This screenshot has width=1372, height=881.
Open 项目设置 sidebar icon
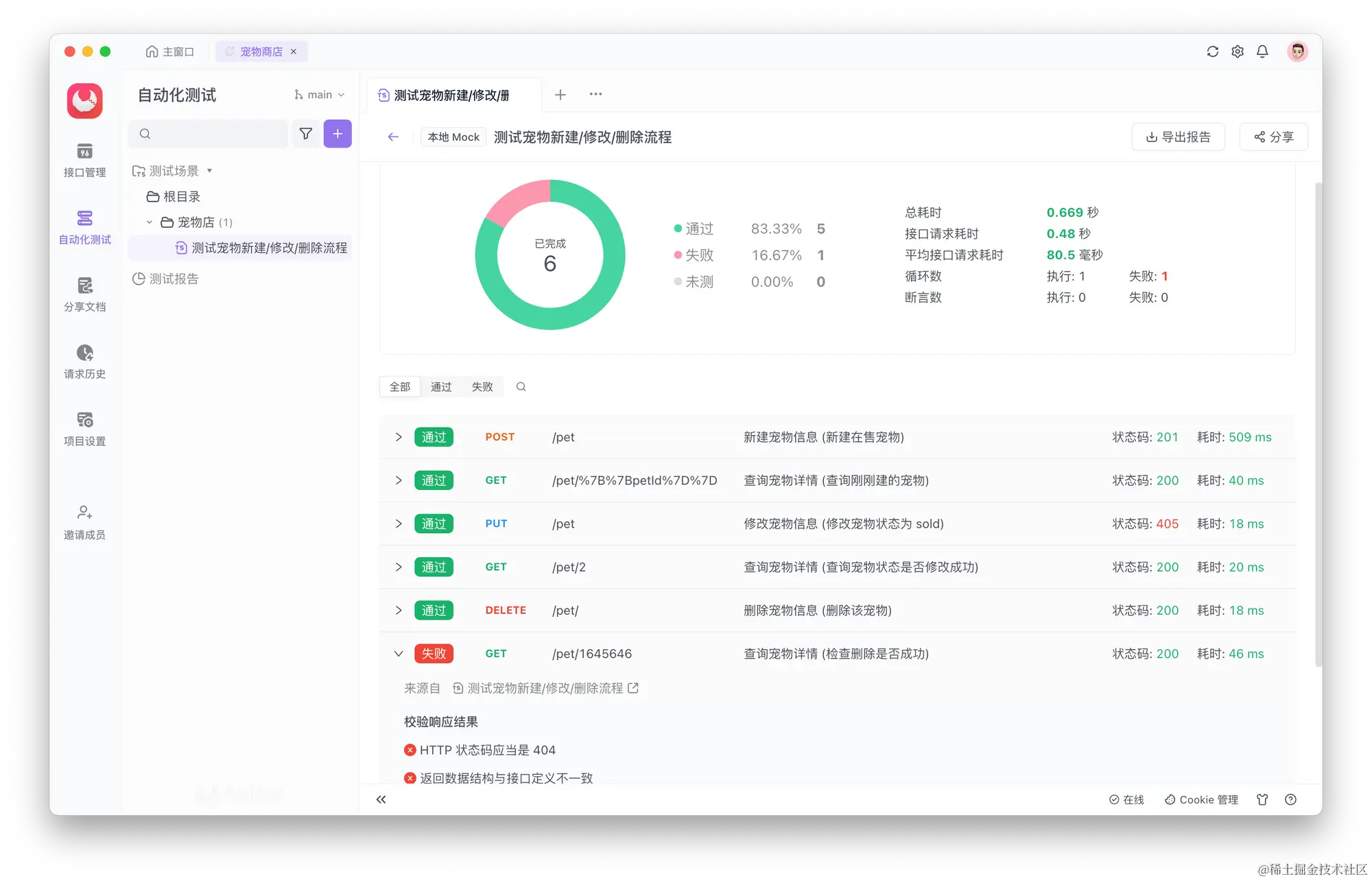tap(84, 429)
